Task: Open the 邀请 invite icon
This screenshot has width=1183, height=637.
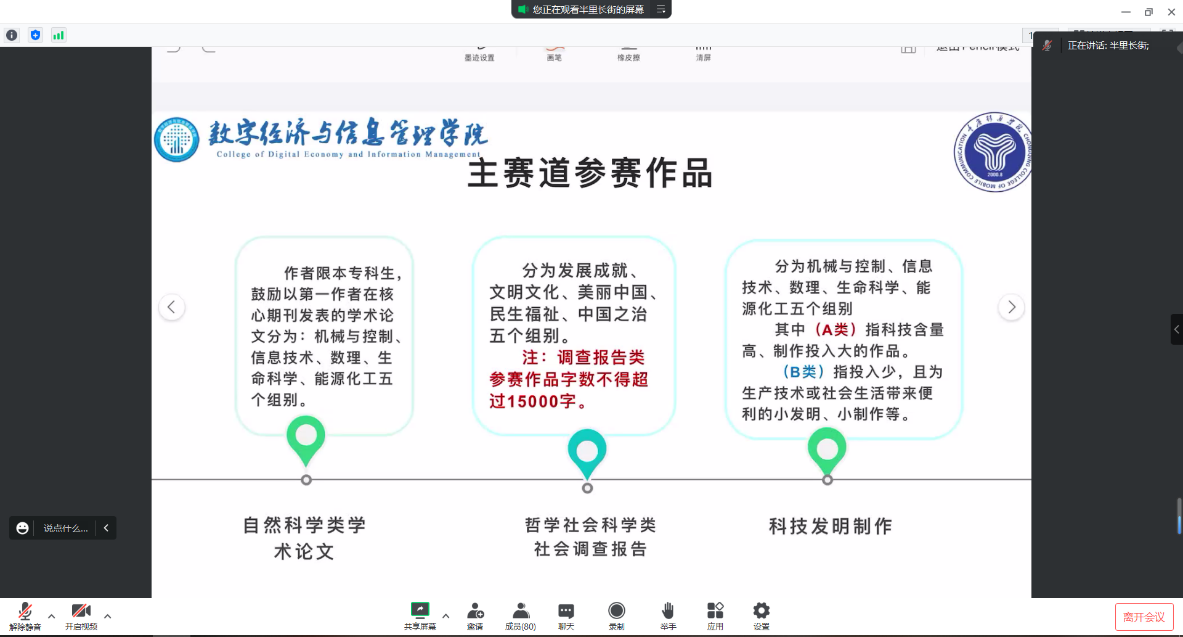Action: [x=475, y=615]
